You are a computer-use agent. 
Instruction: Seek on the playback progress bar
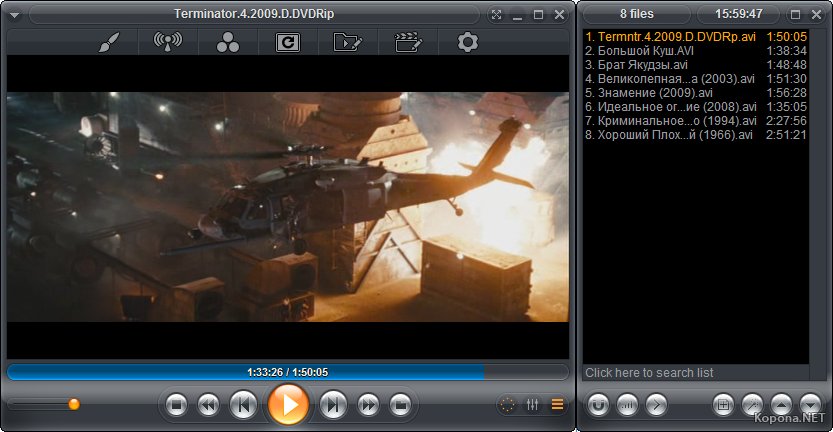(288, 372)
